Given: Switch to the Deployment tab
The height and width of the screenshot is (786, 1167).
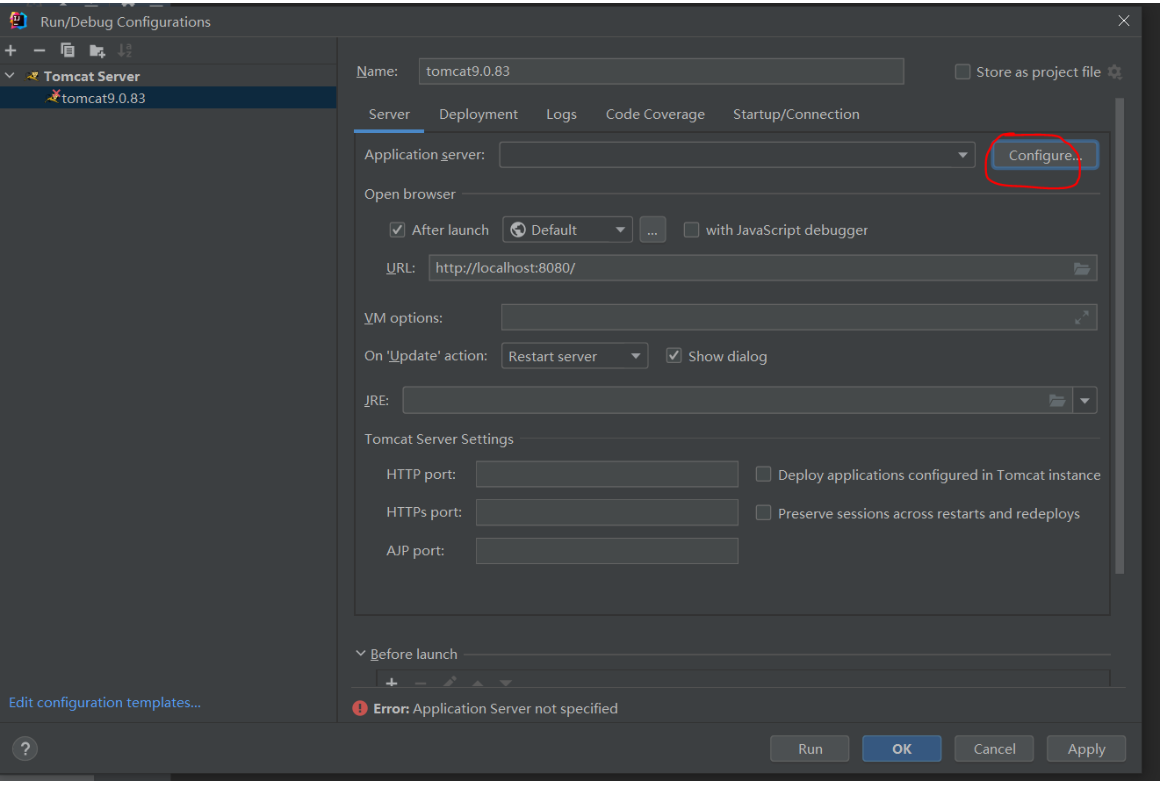Looking at the screenshot, I should [479, 115].
